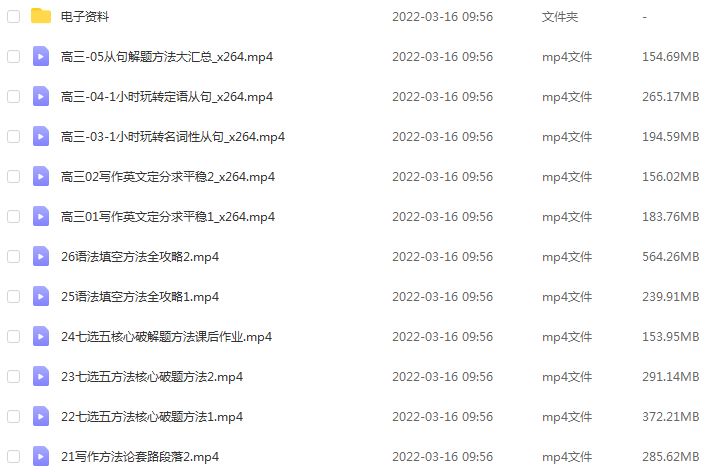The image size is (720, 472).
Task: Select checkbox for 高三02写作英文定分求平稳2 file
Action: point(14,176)
